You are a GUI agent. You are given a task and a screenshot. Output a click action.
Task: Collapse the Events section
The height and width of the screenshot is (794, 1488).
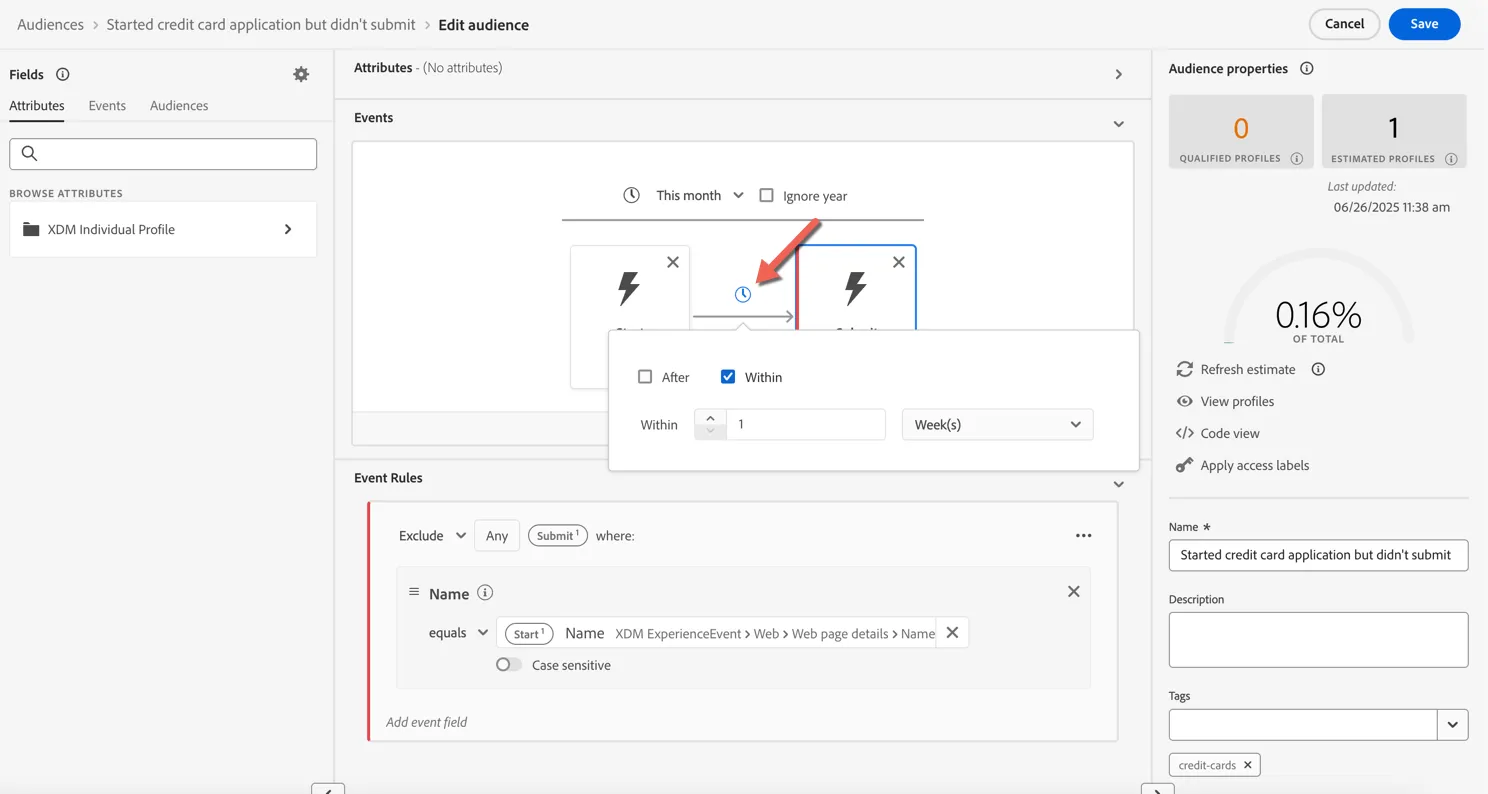1118,124
